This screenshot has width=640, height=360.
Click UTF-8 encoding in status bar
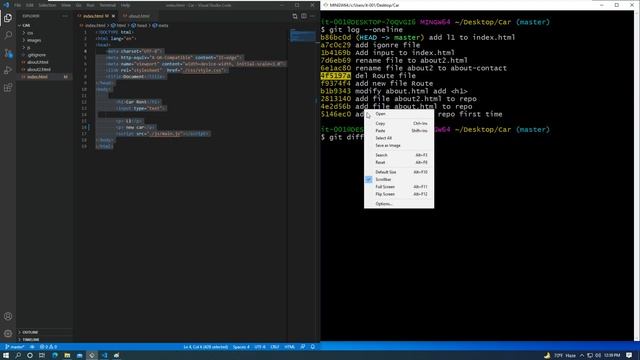tap(260, 347)
